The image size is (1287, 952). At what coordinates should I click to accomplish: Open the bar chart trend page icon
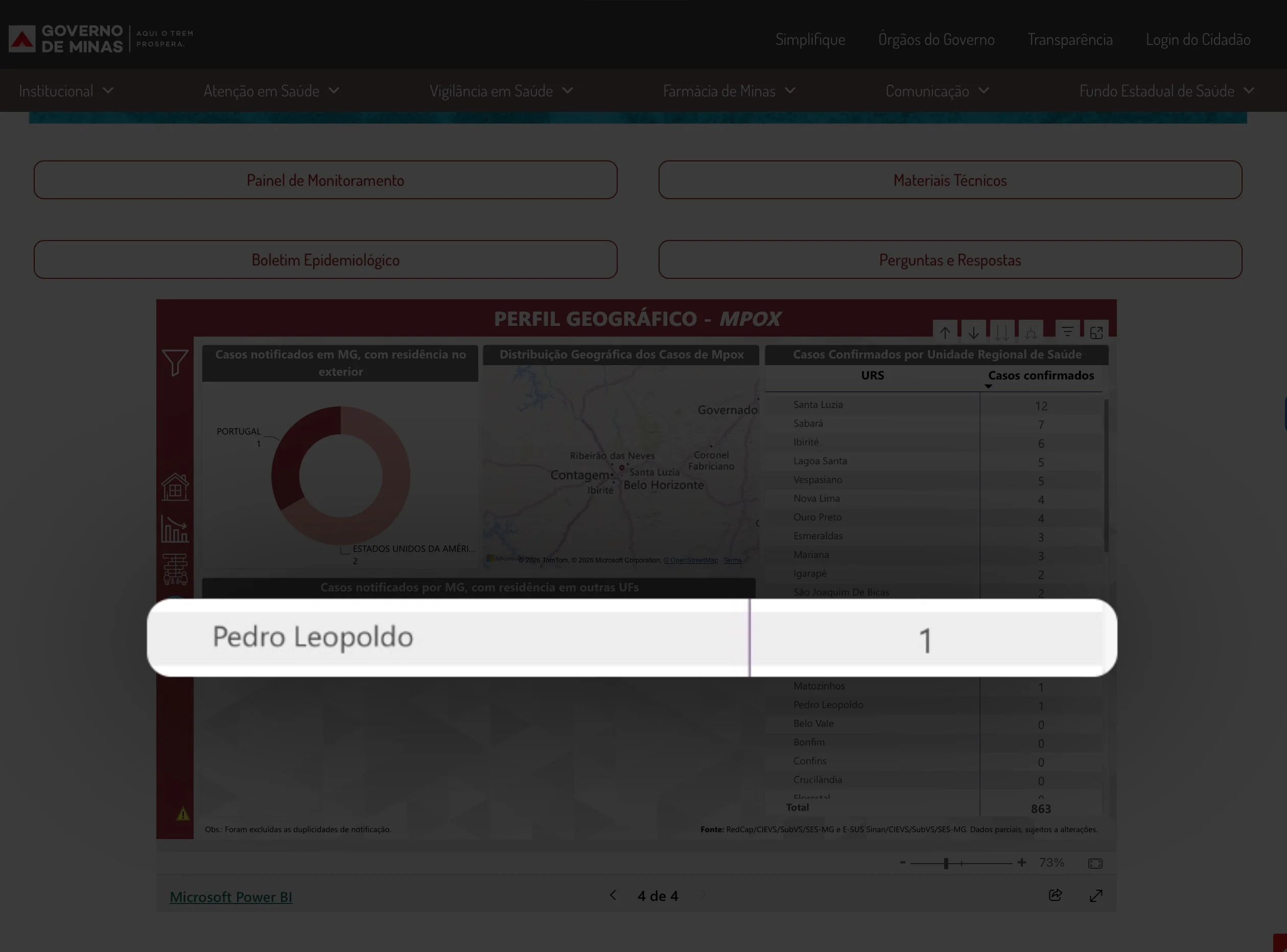(x=175, y=529)
